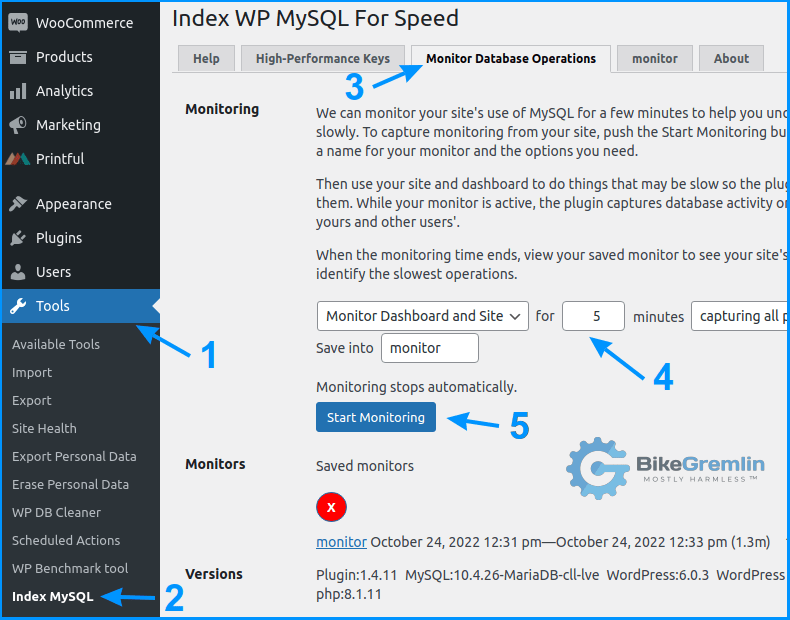The image size is (790, 620).
Task: Delete saved monitor with red X icon
Action: click(331, 507)
